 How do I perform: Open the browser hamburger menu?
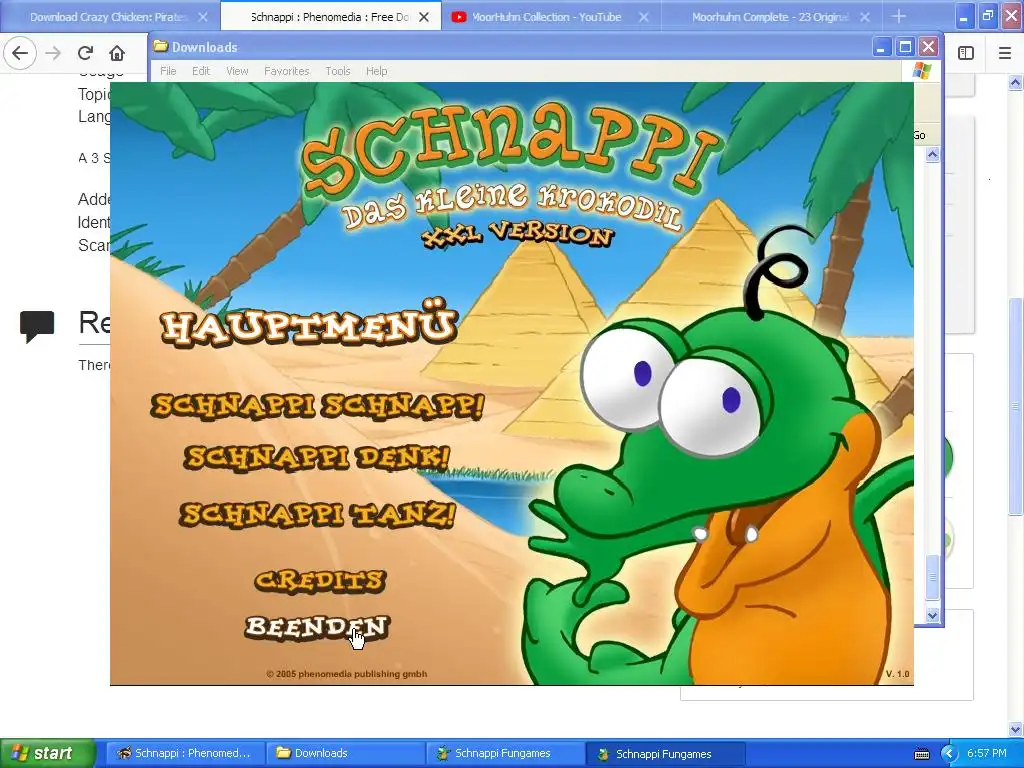click(x=1005, y=53)
